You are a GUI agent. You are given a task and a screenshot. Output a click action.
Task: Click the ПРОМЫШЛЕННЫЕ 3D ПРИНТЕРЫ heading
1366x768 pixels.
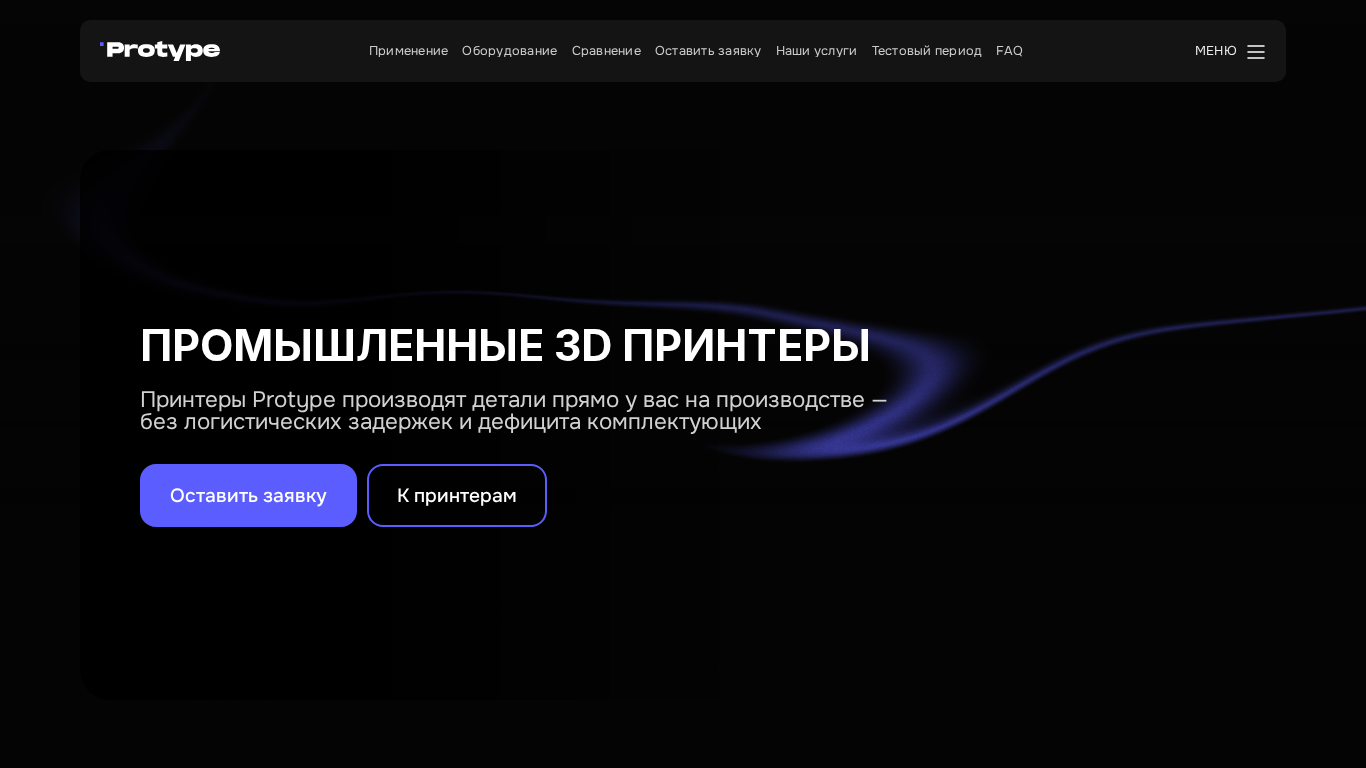click(x=505, y=345)
